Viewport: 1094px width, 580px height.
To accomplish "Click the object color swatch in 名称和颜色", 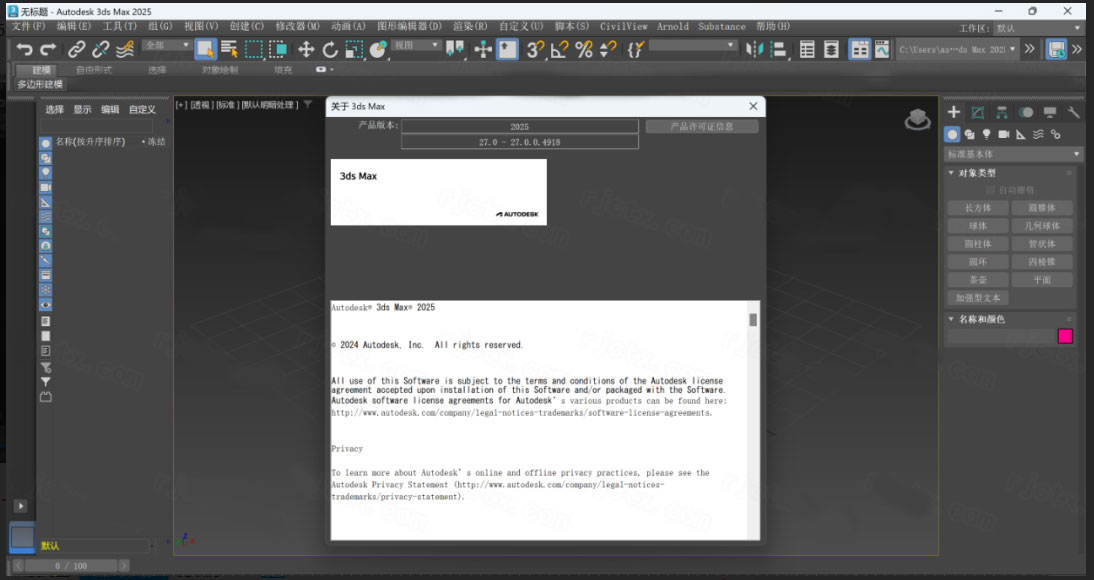I will [x=1065, y=337].
